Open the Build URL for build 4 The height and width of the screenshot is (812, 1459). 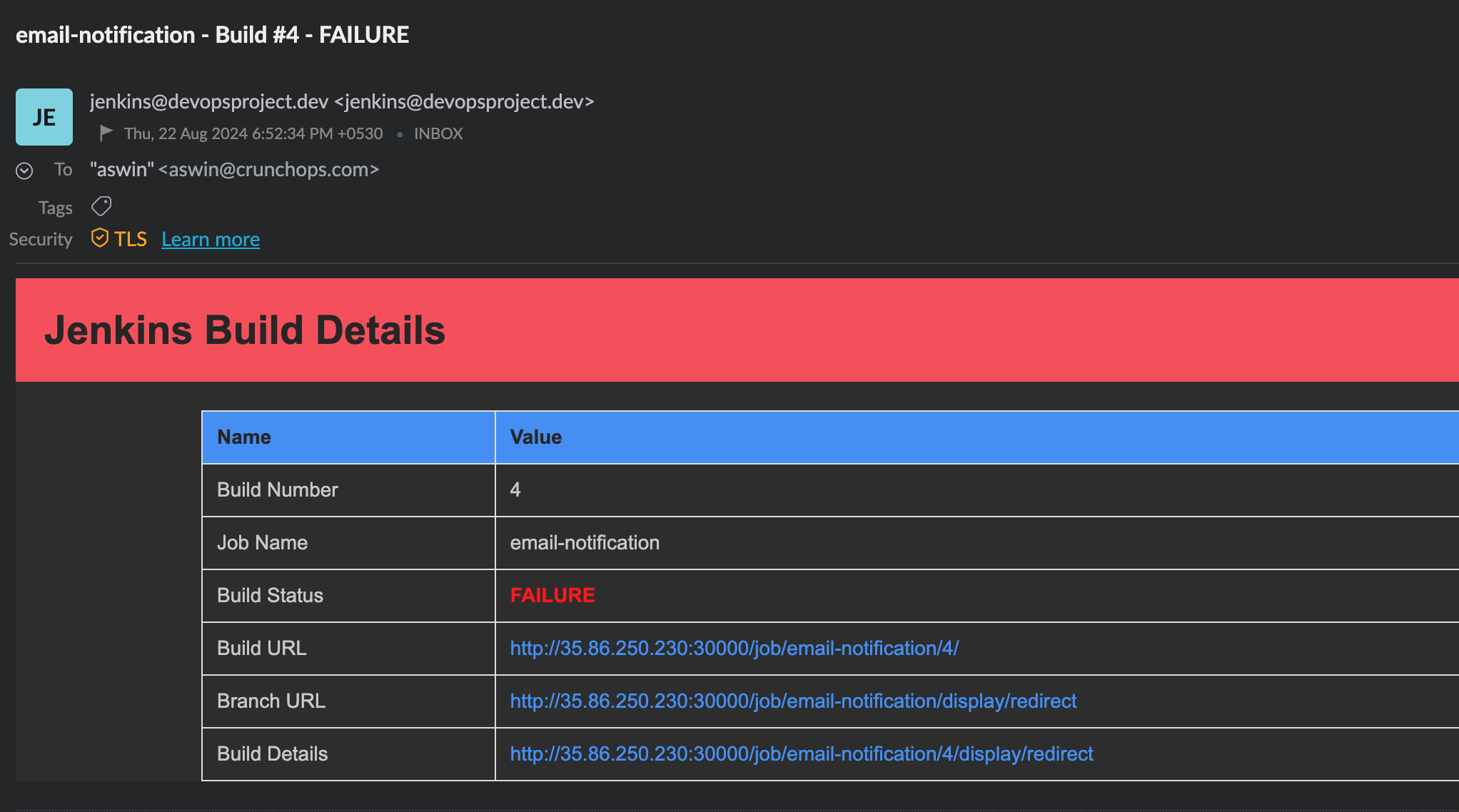coord(733,649)
